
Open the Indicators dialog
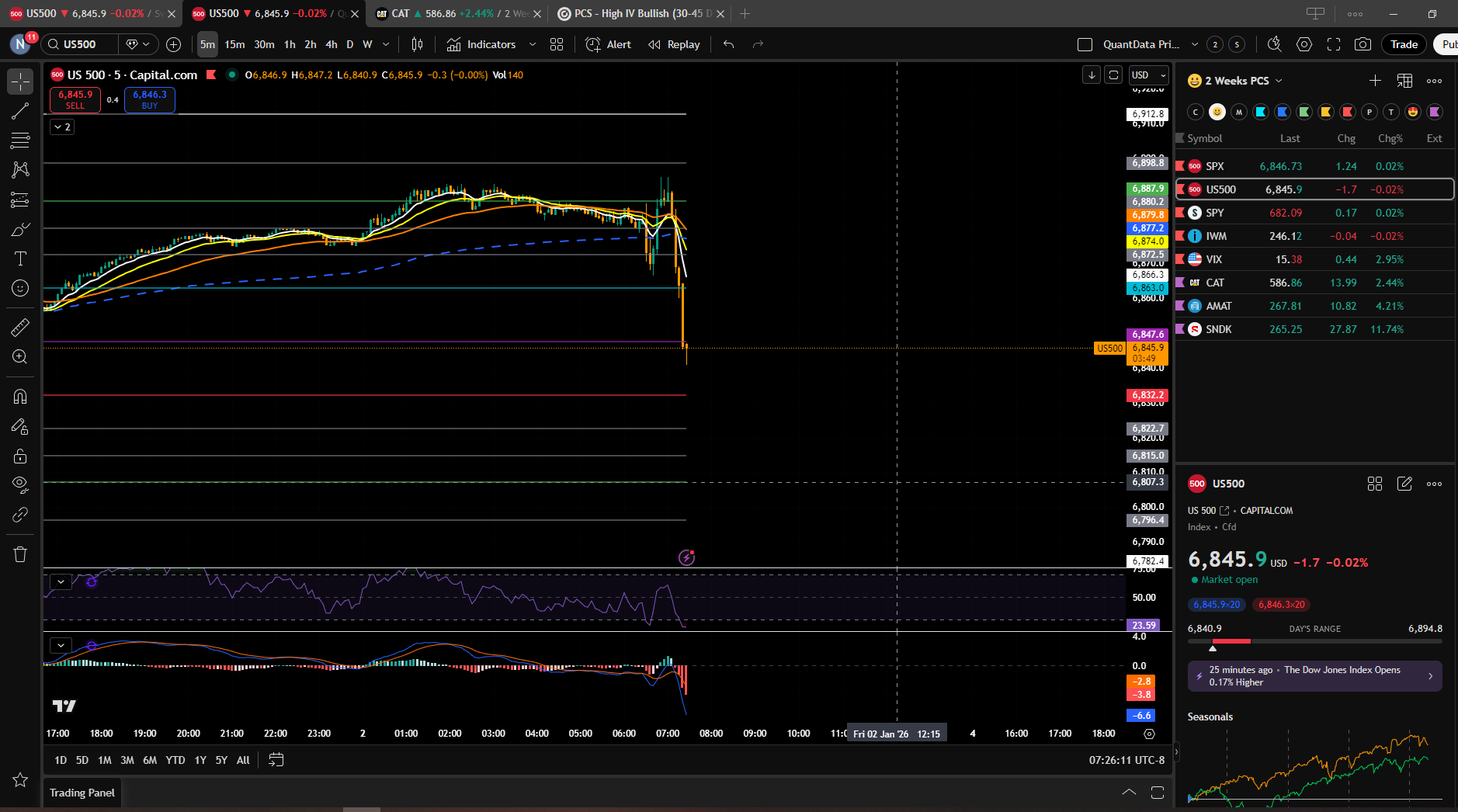[x=481, y=44]
